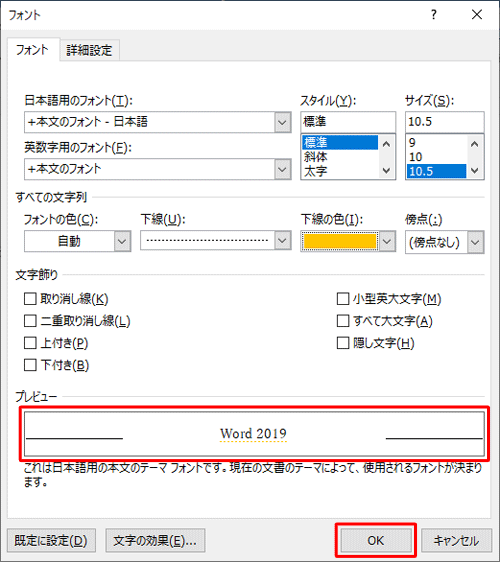Image resolution: width=500 pixels, height=562 pixels.
Task: Open 文字の効果 settings
Action: 155,540
